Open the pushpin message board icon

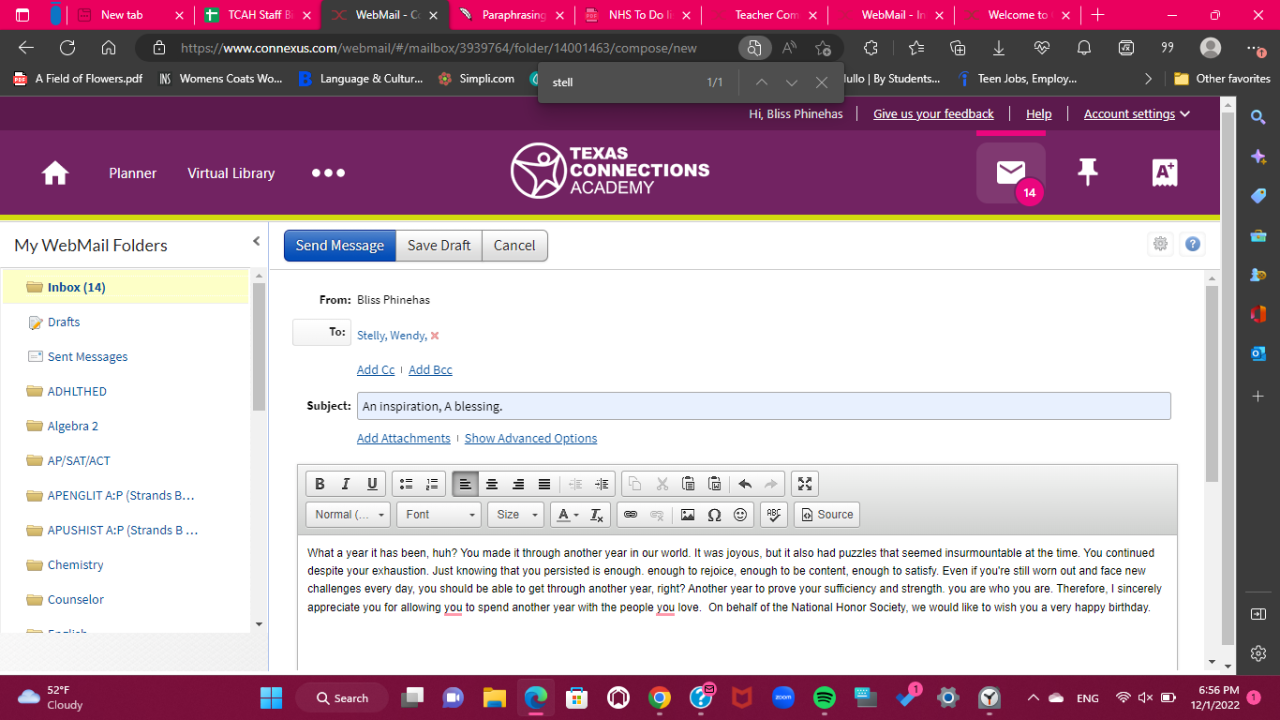pos(1088,172)
